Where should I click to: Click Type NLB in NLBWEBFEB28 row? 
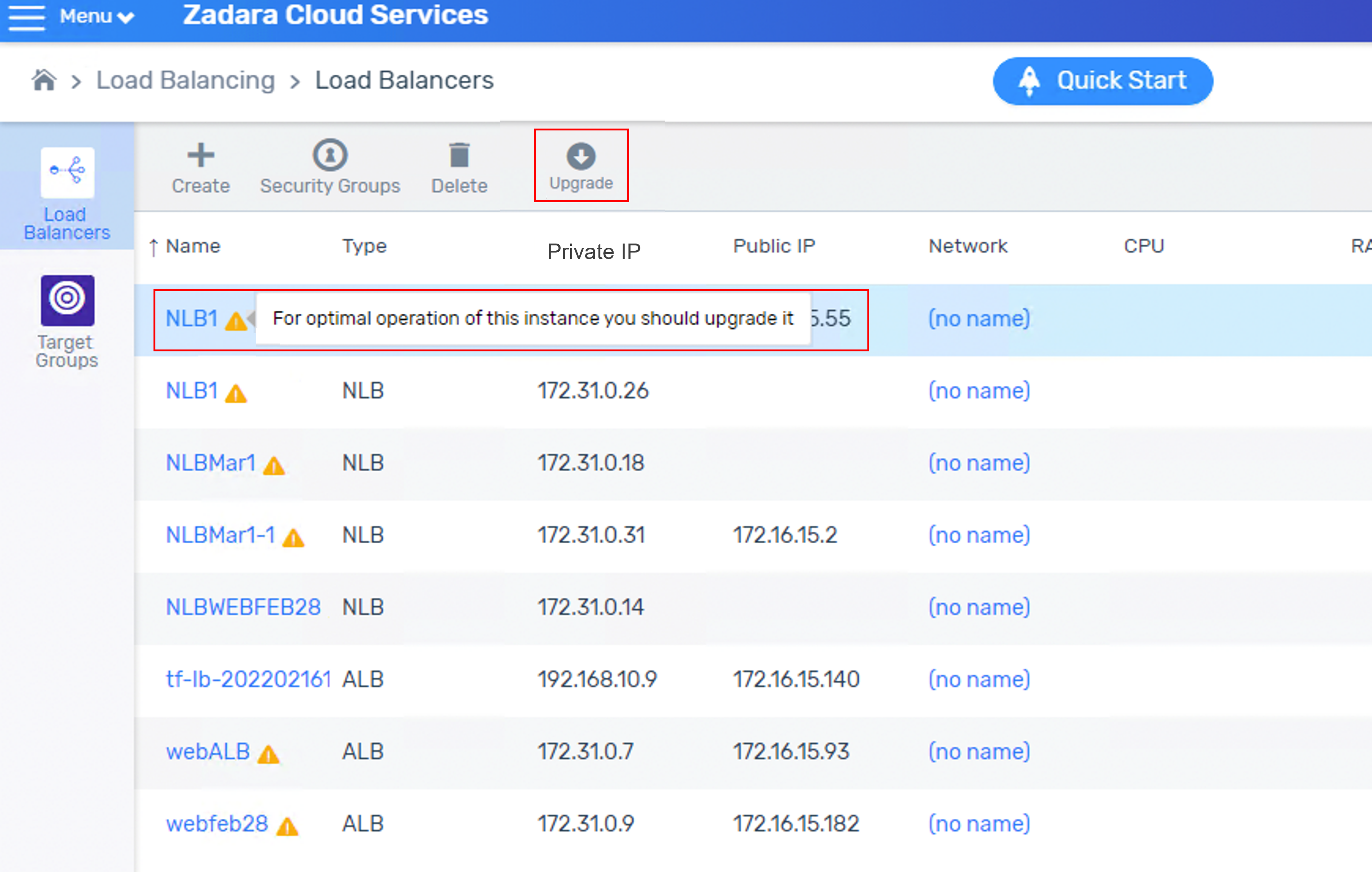[x=363, y=607]
